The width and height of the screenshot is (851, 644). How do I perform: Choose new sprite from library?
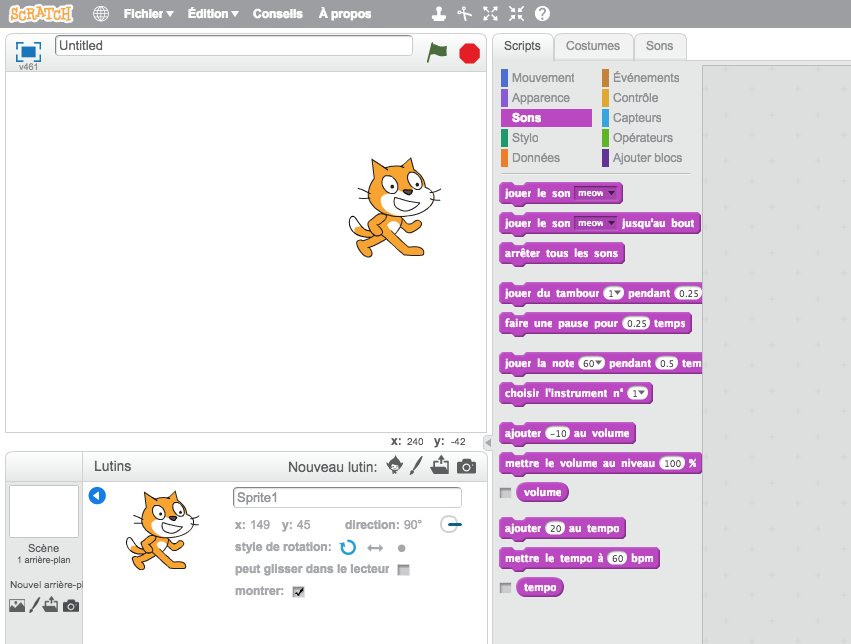click(x=395, y=466)
